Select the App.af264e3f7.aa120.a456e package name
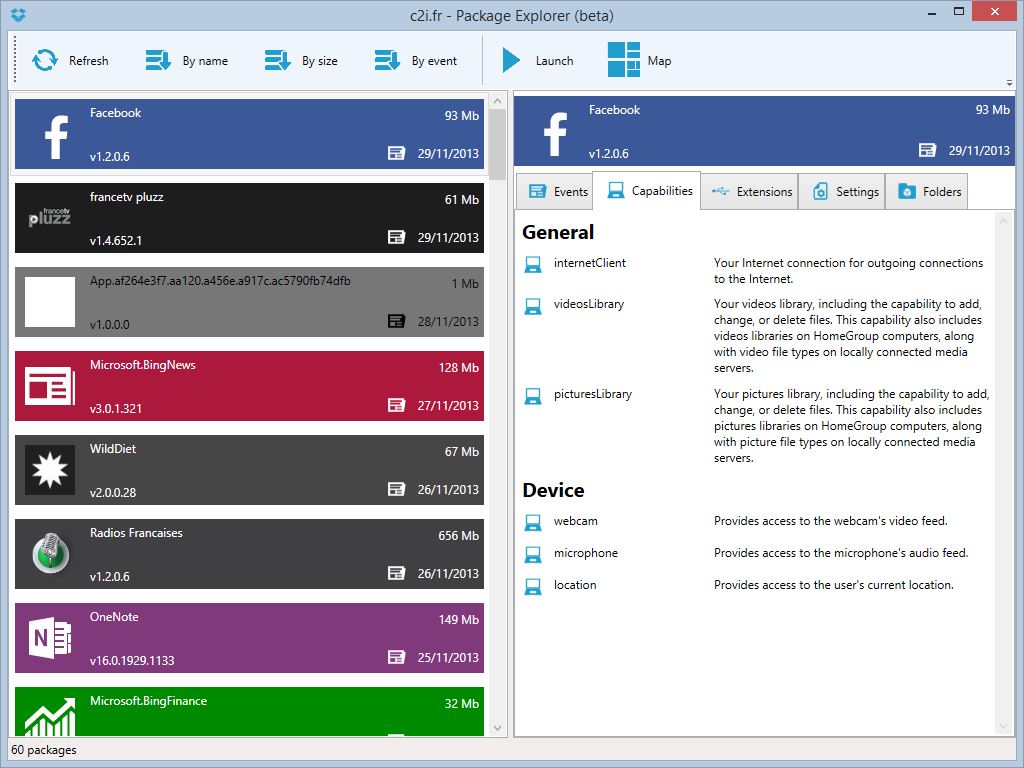1024x768 pixels. coord(220,281)
